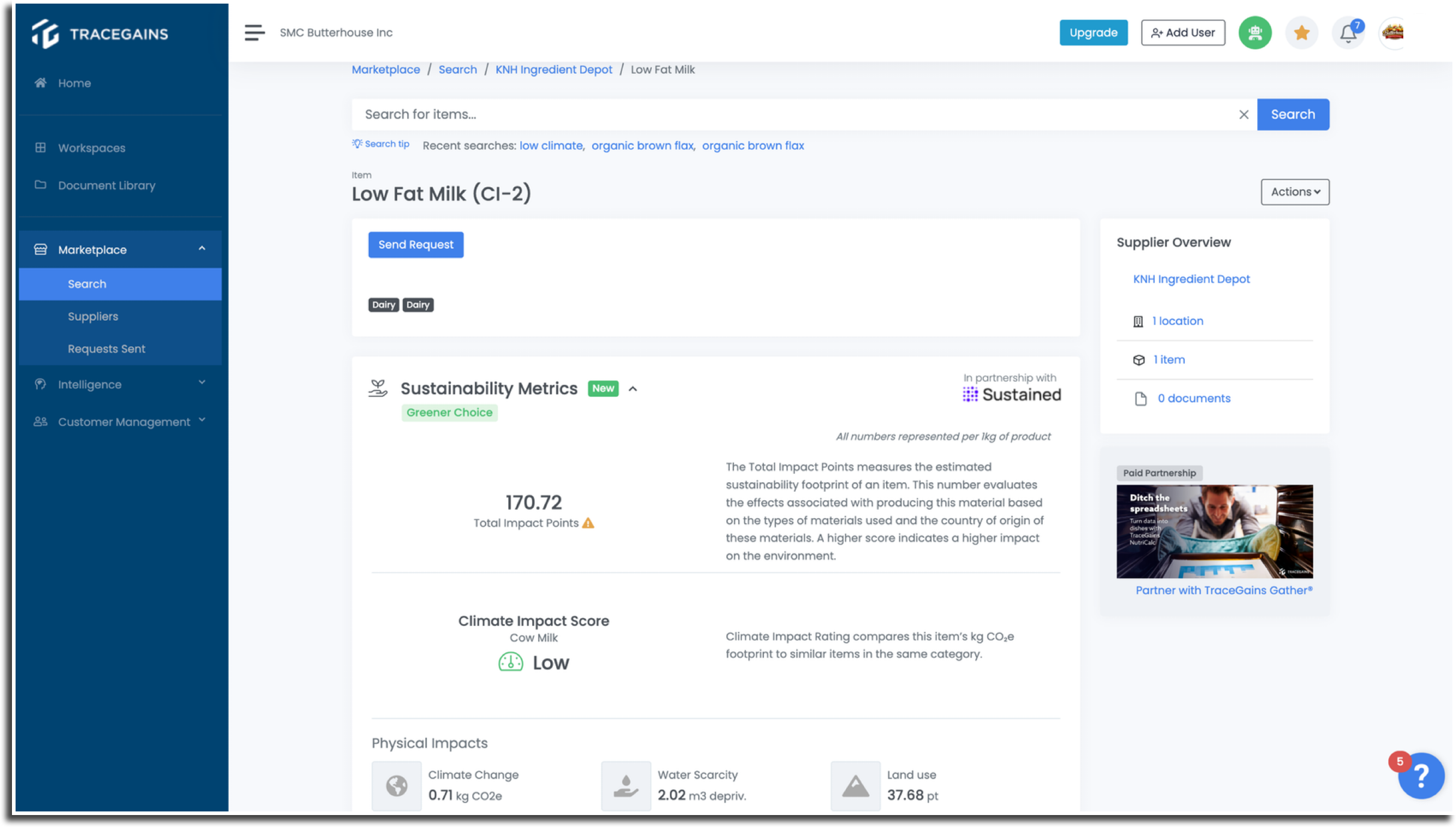Click the Workspaces grid icon
1456x827 pixels.
(40, 147)
